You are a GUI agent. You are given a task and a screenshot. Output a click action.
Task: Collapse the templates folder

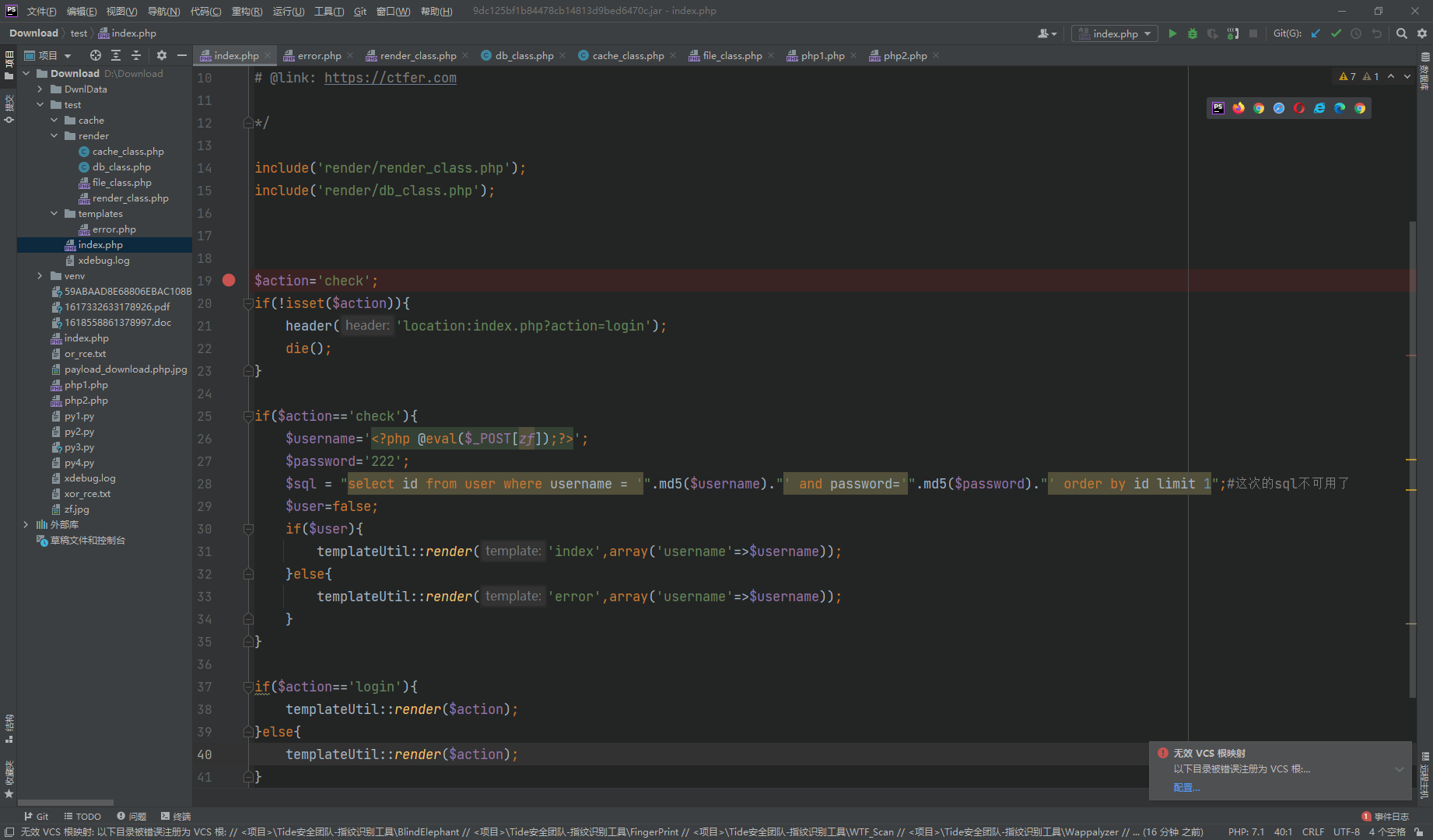54,213
